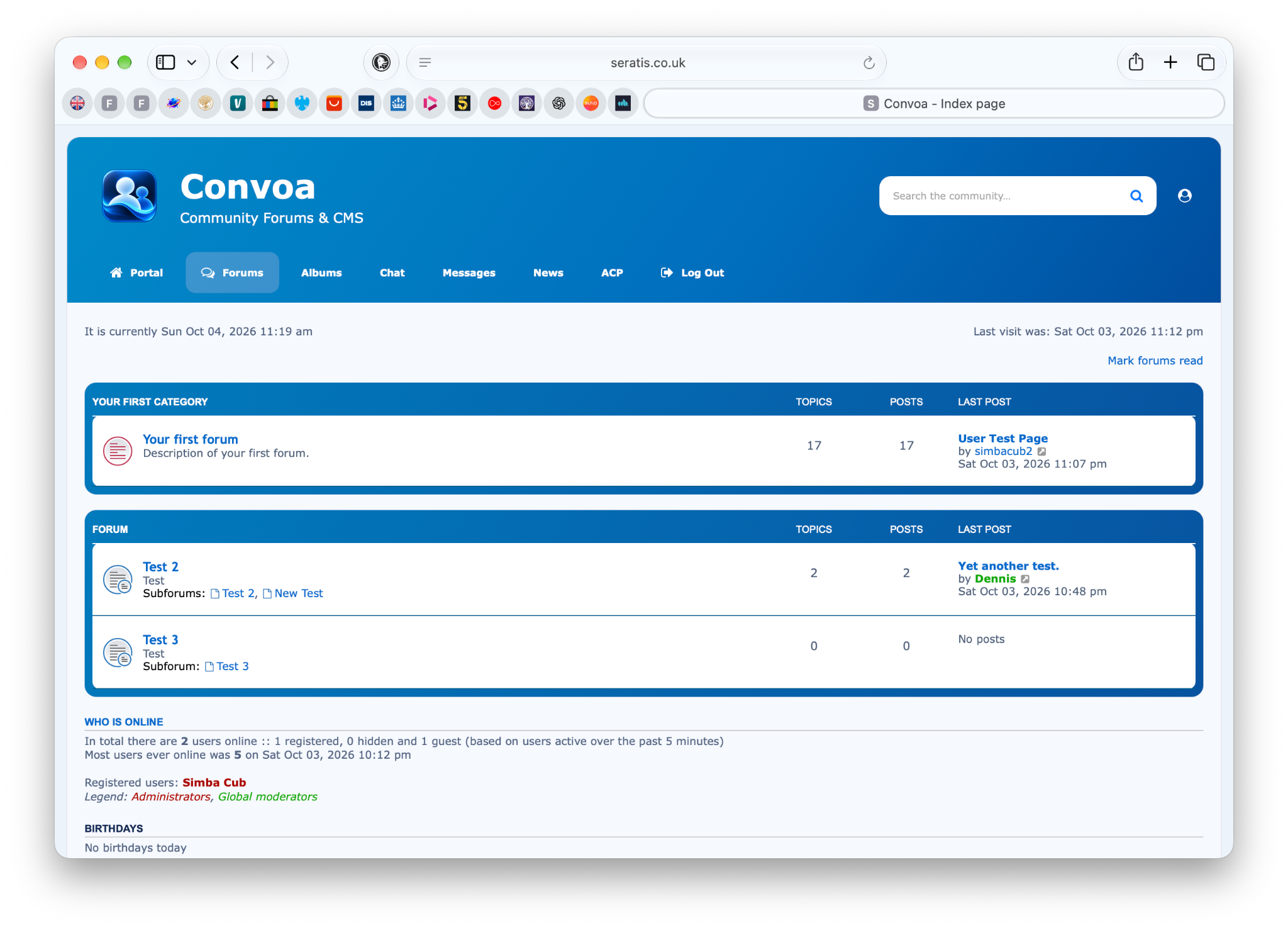Open 'Yet another test.' topic link
The height and width of the screenshot is (930, 1288).
click(x=1008, y=566)
